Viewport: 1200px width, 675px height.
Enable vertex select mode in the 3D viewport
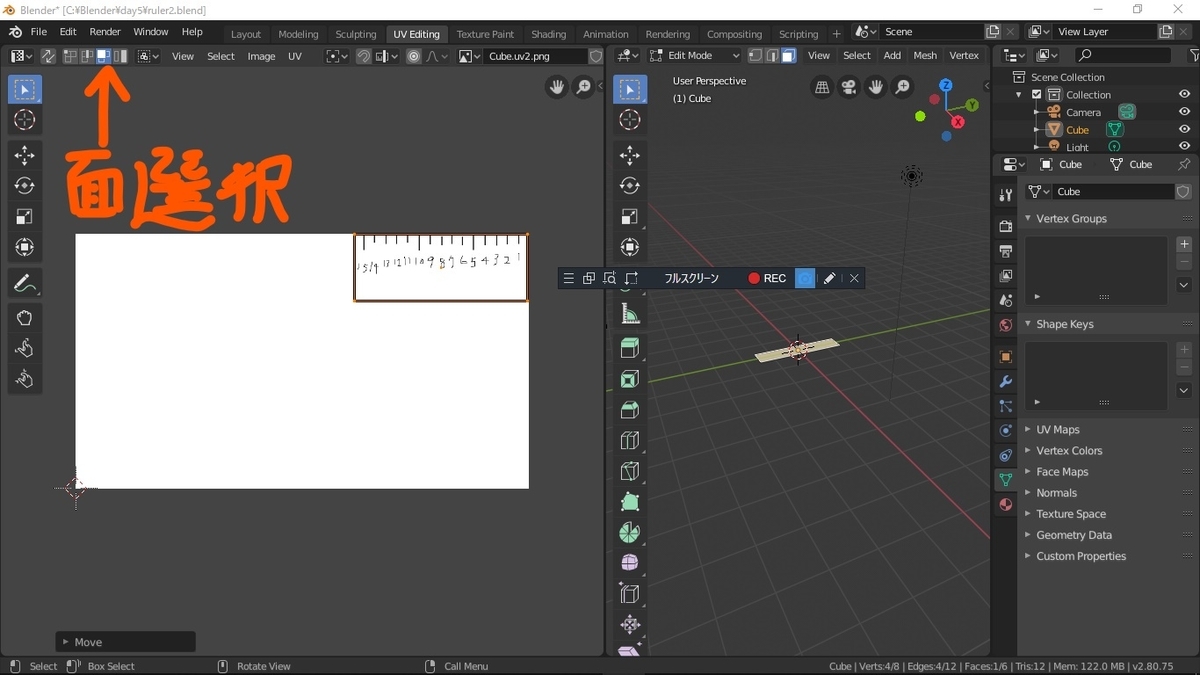point(756,56)
